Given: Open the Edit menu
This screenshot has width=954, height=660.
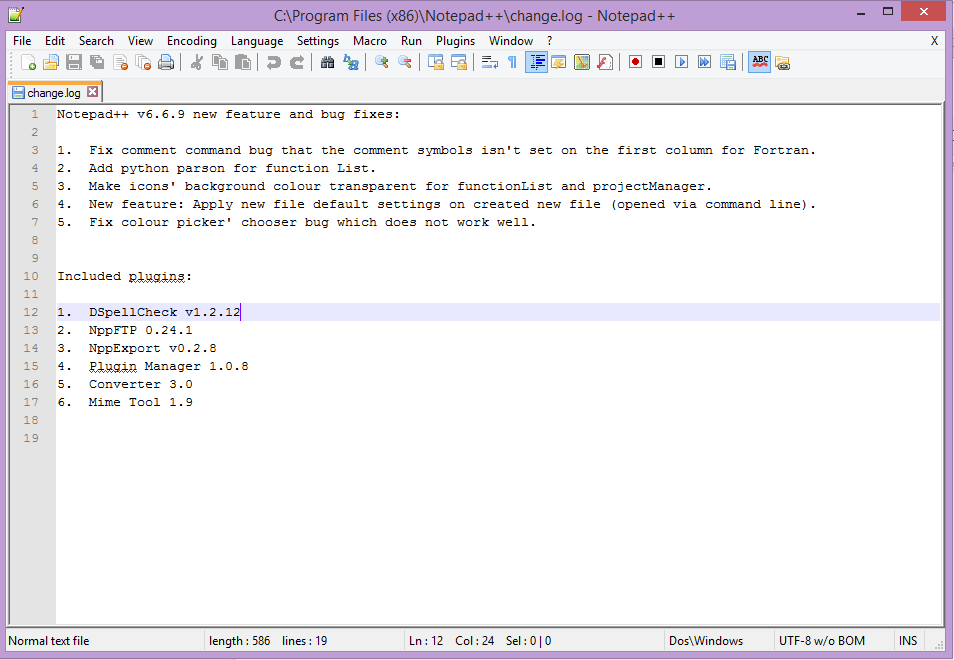Looking at the screenshot, I should pyautogui.click(x=55, y=41).
